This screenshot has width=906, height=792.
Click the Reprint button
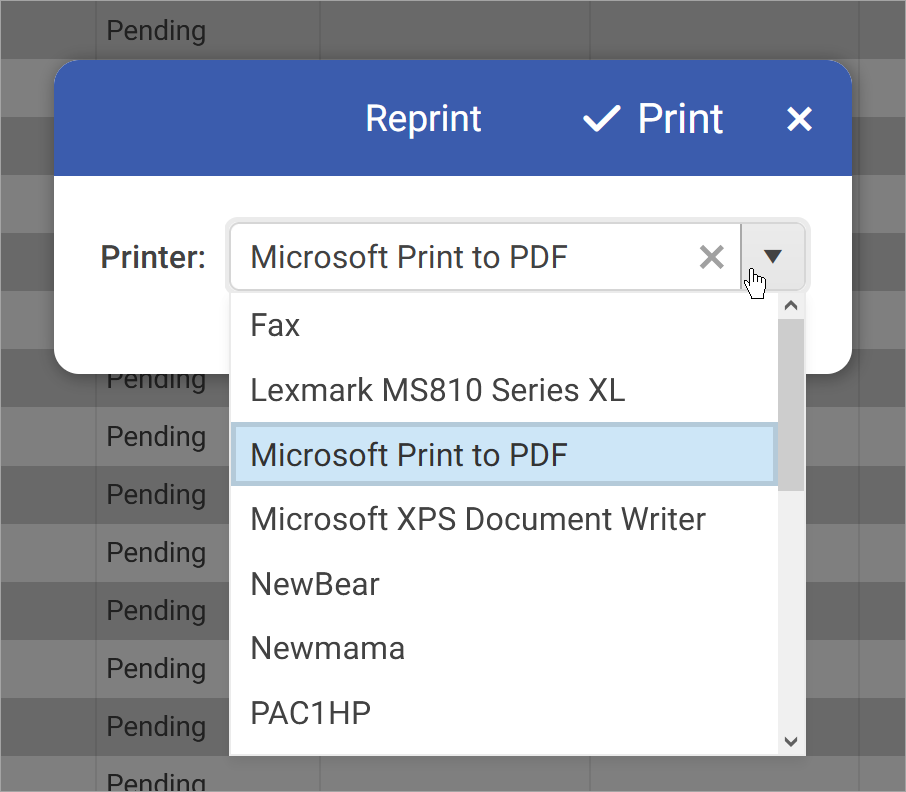coord(423,118)
